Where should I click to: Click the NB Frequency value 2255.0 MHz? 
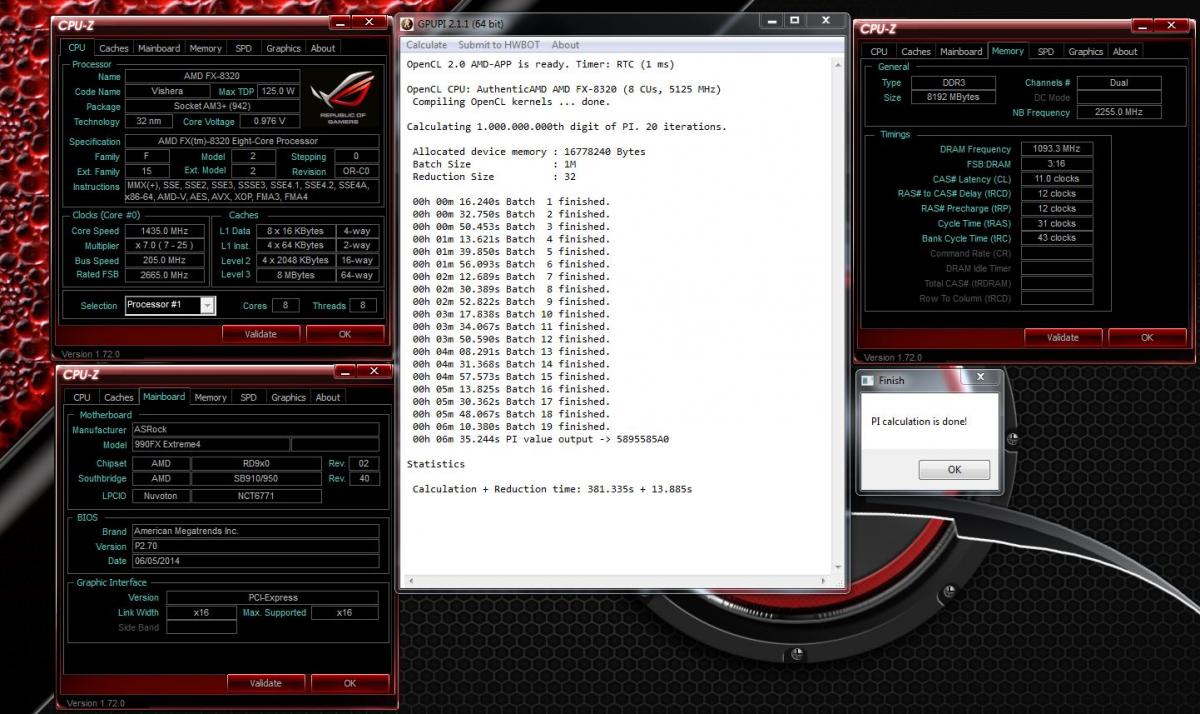pyautogui.click(x=1118, y=113)
